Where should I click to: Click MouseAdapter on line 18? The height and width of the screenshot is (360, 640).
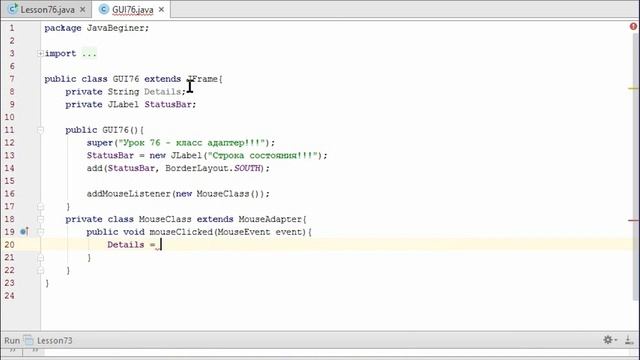[270, 219]
